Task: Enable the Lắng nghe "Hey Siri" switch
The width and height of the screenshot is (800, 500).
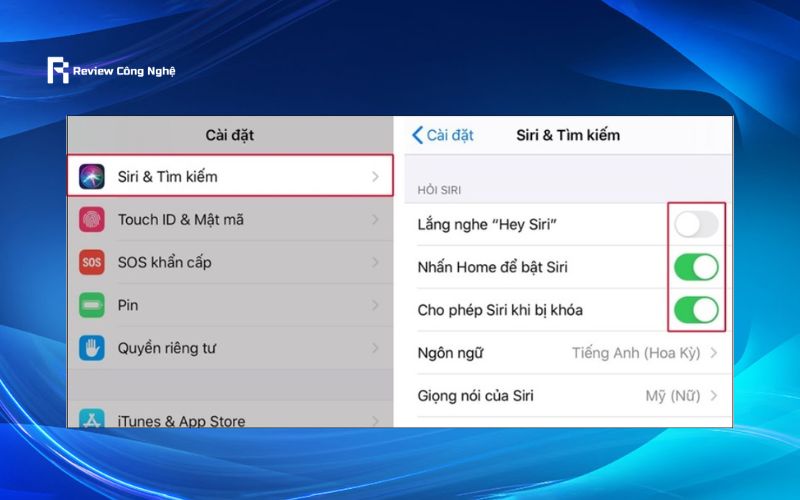Action: click(696, 224)
